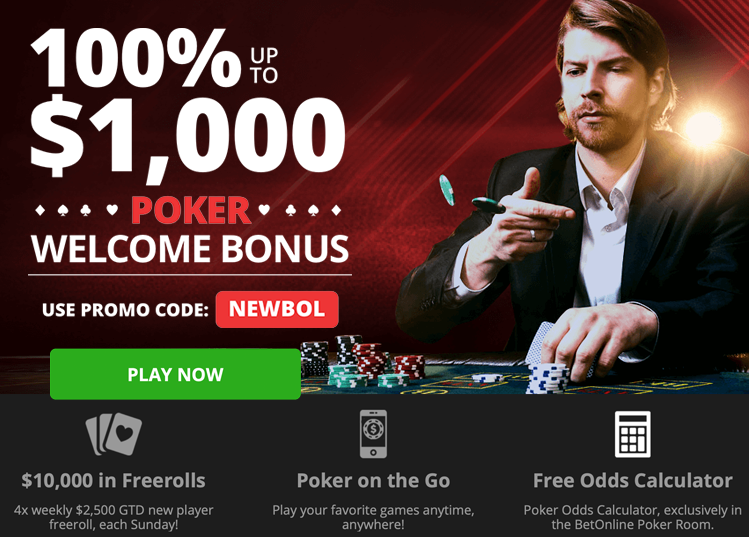The height and width of the screenshot is (537, 749).
Task: Open the Poker on the Go heading
Action: 373,481
